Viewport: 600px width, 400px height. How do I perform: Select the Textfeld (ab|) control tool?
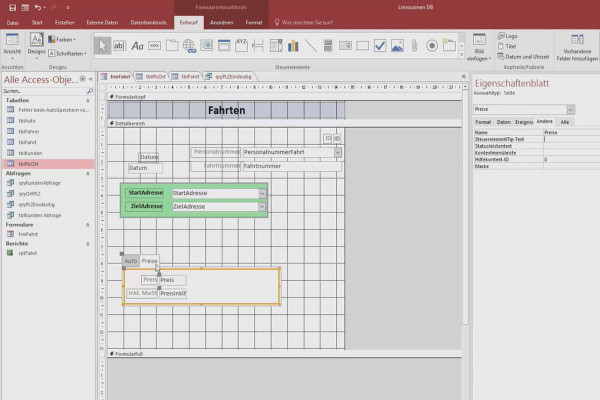119,46
